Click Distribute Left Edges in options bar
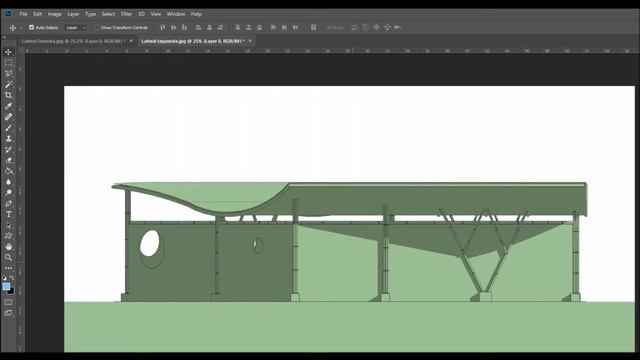Screen dimensions: 640x360 pyautogui.click(x=273, y=27)
